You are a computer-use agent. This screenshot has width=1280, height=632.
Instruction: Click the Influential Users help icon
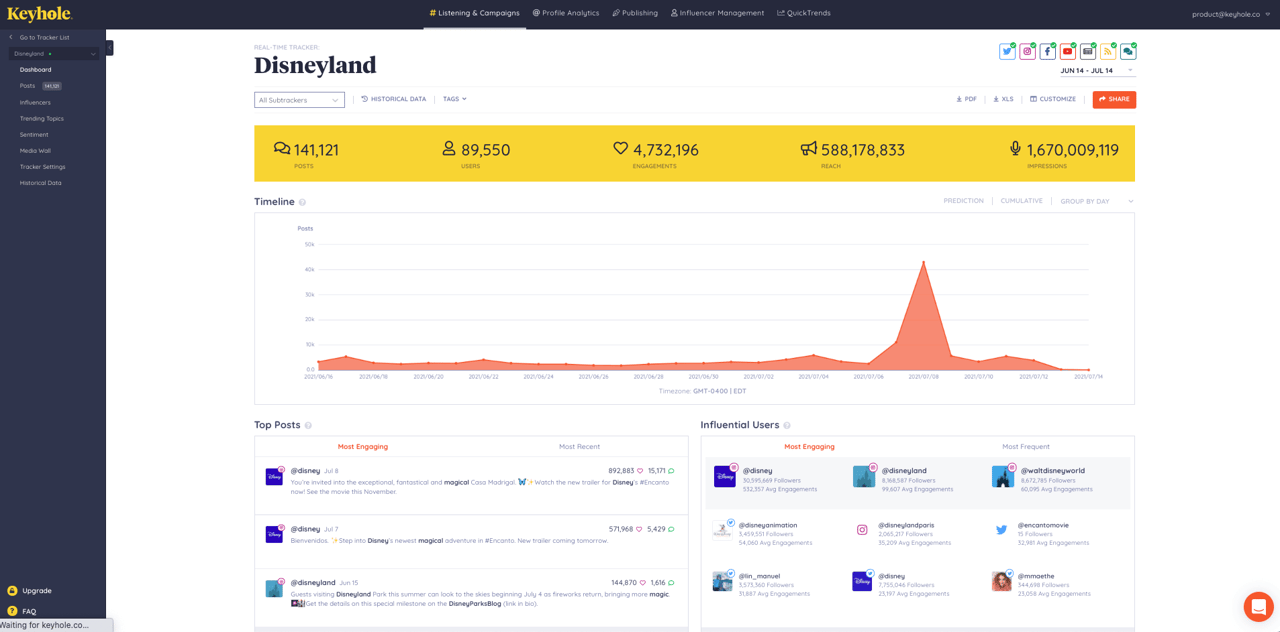point(787,426)
